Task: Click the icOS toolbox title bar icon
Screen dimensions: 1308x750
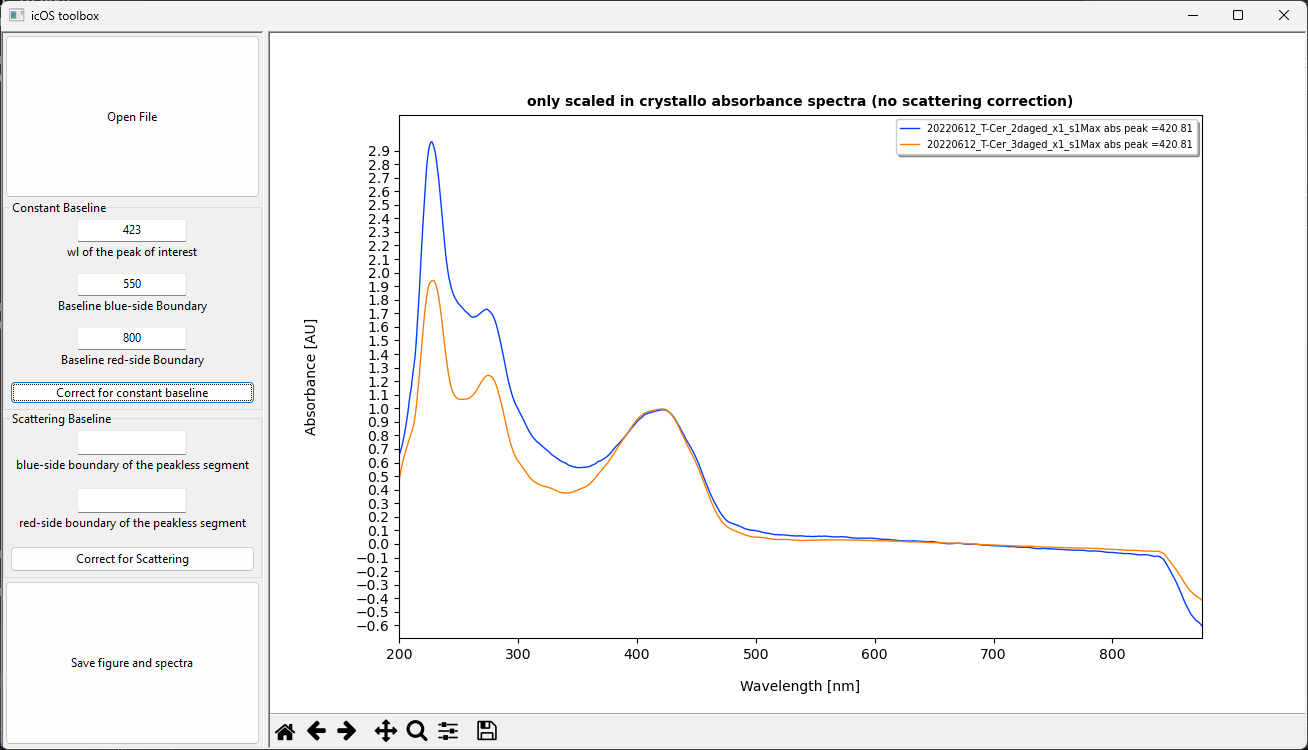Action: click(x=14, y=15)
